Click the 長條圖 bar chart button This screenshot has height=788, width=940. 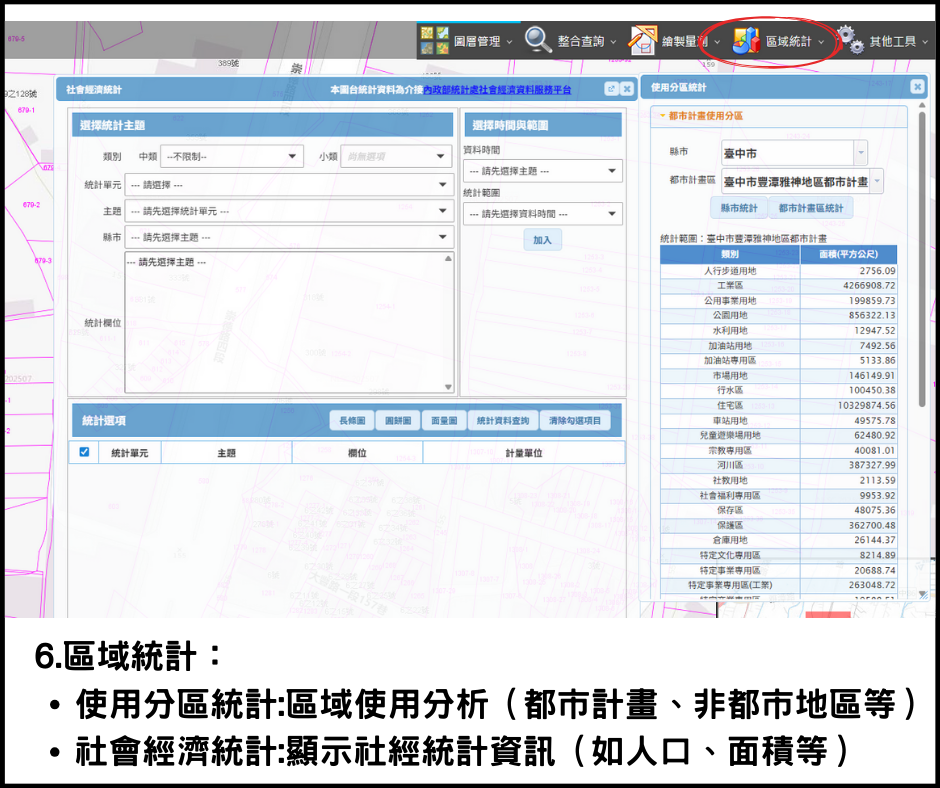click(352, 421)
